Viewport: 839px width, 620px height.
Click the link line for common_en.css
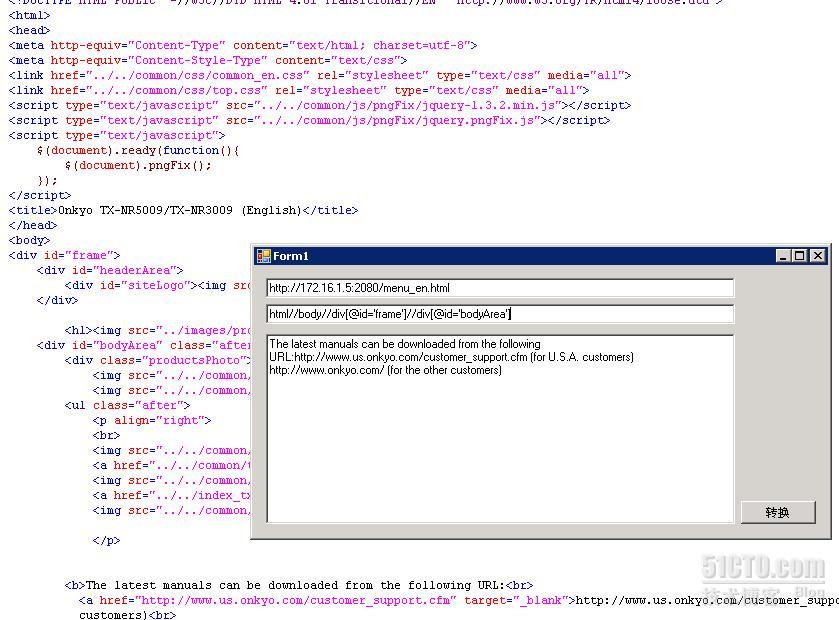pyautogui.click(x=320, y=75)
